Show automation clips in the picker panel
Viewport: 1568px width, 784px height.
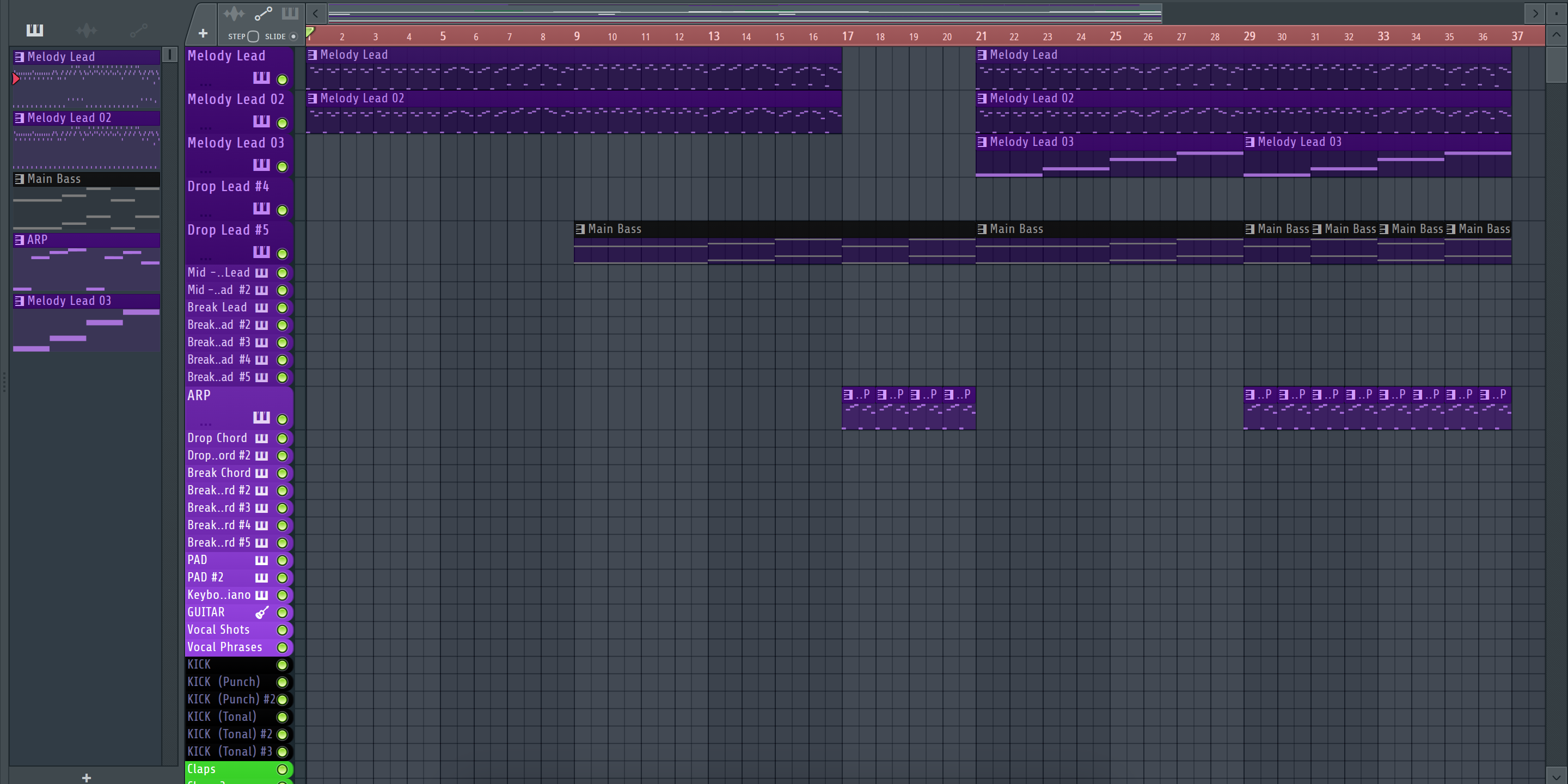pos(138,30)
